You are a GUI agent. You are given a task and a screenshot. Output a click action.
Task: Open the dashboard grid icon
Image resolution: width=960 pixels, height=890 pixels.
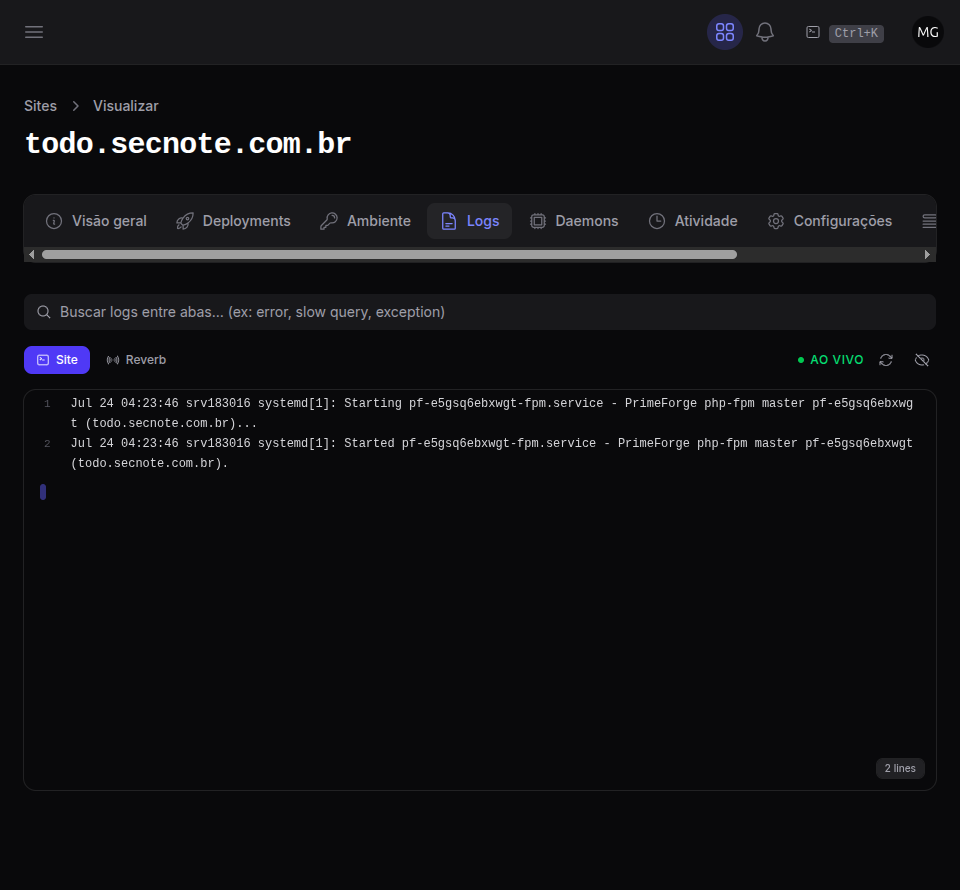coord(725,32)
